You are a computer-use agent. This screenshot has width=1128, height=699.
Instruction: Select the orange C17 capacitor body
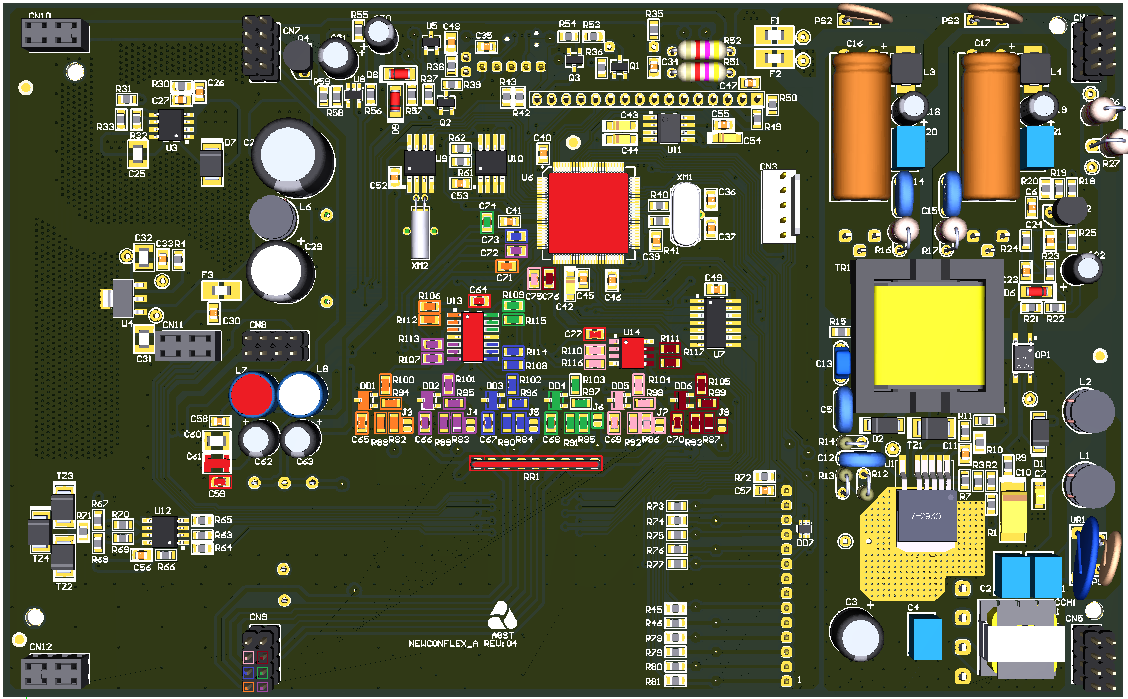tap(989, 125)
